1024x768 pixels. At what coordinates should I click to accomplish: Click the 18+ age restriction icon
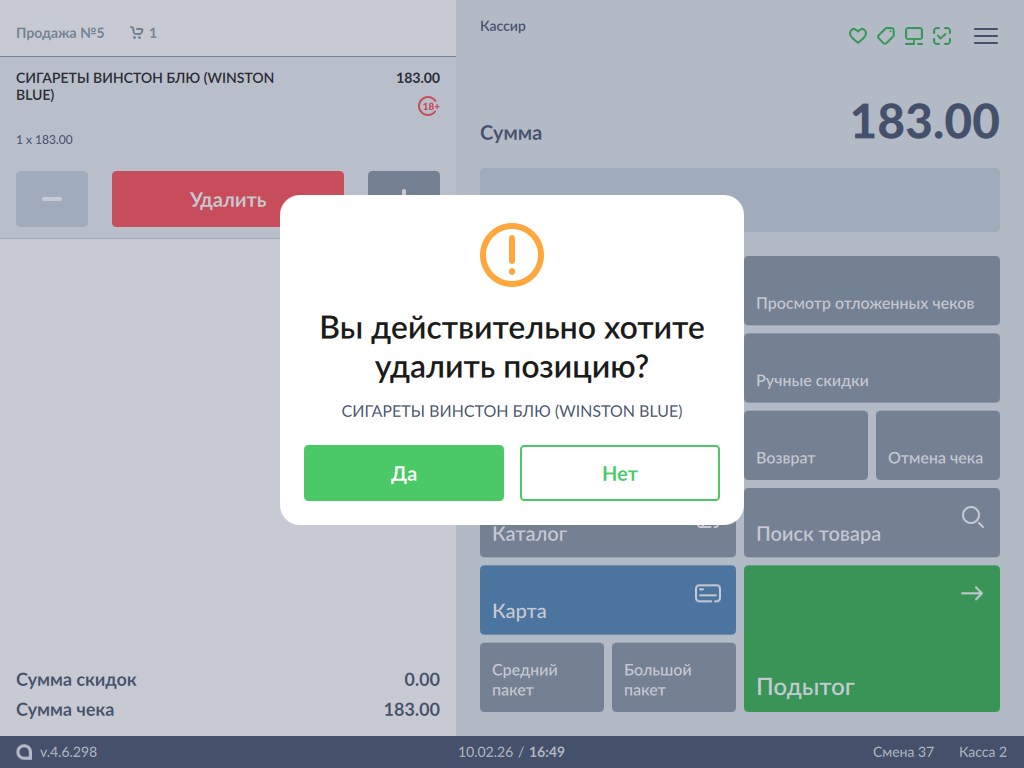click(429, 106)
